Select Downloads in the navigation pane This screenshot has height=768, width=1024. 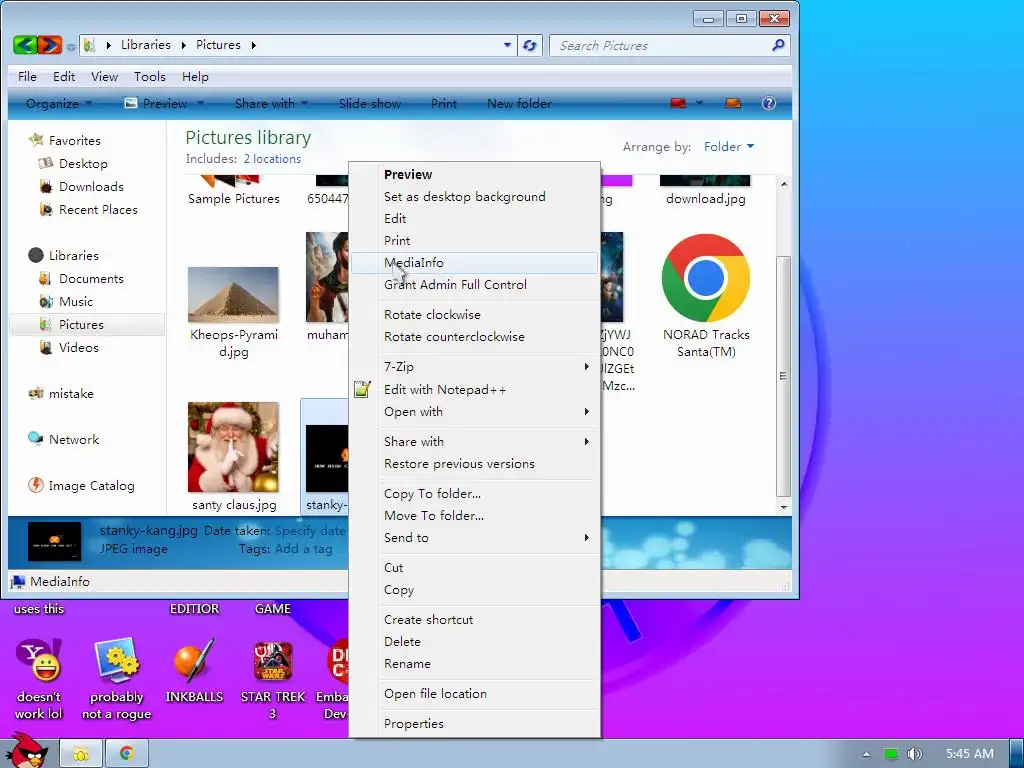91,187
